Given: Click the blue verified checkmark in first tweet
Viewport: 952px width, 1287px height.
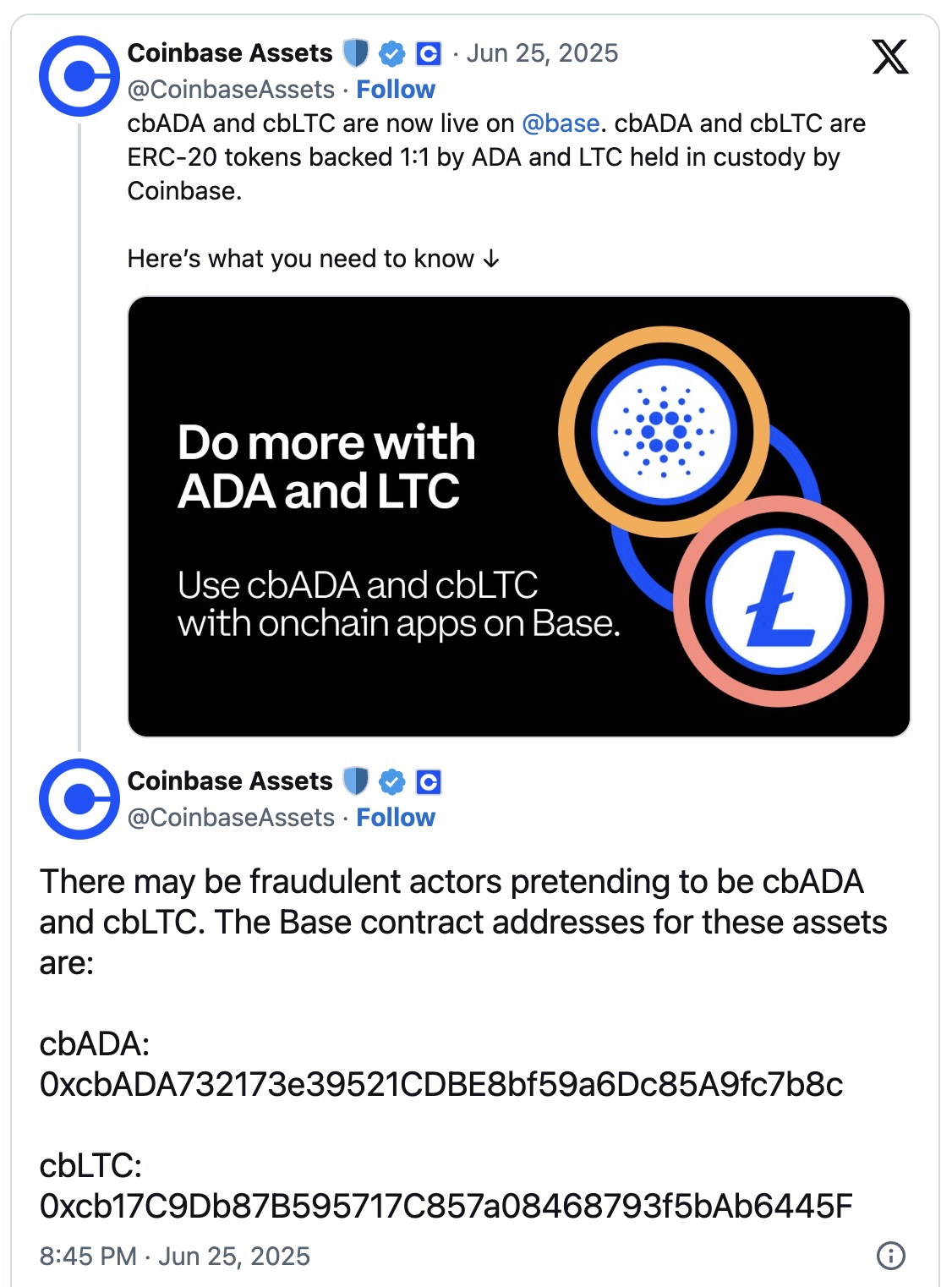Looking at the screenshot, I should click(391, 54).
